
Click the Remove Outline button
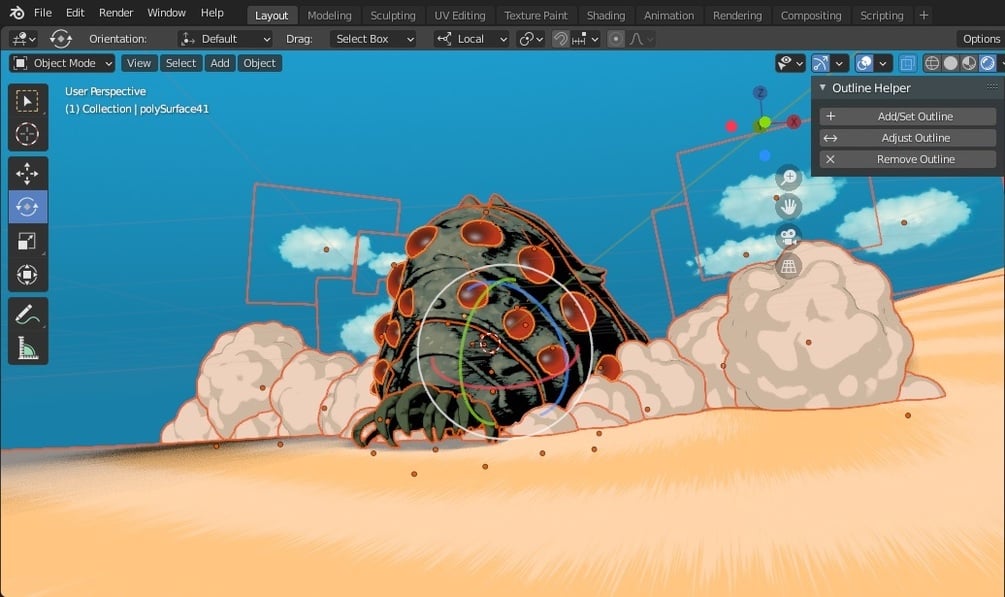908,159
